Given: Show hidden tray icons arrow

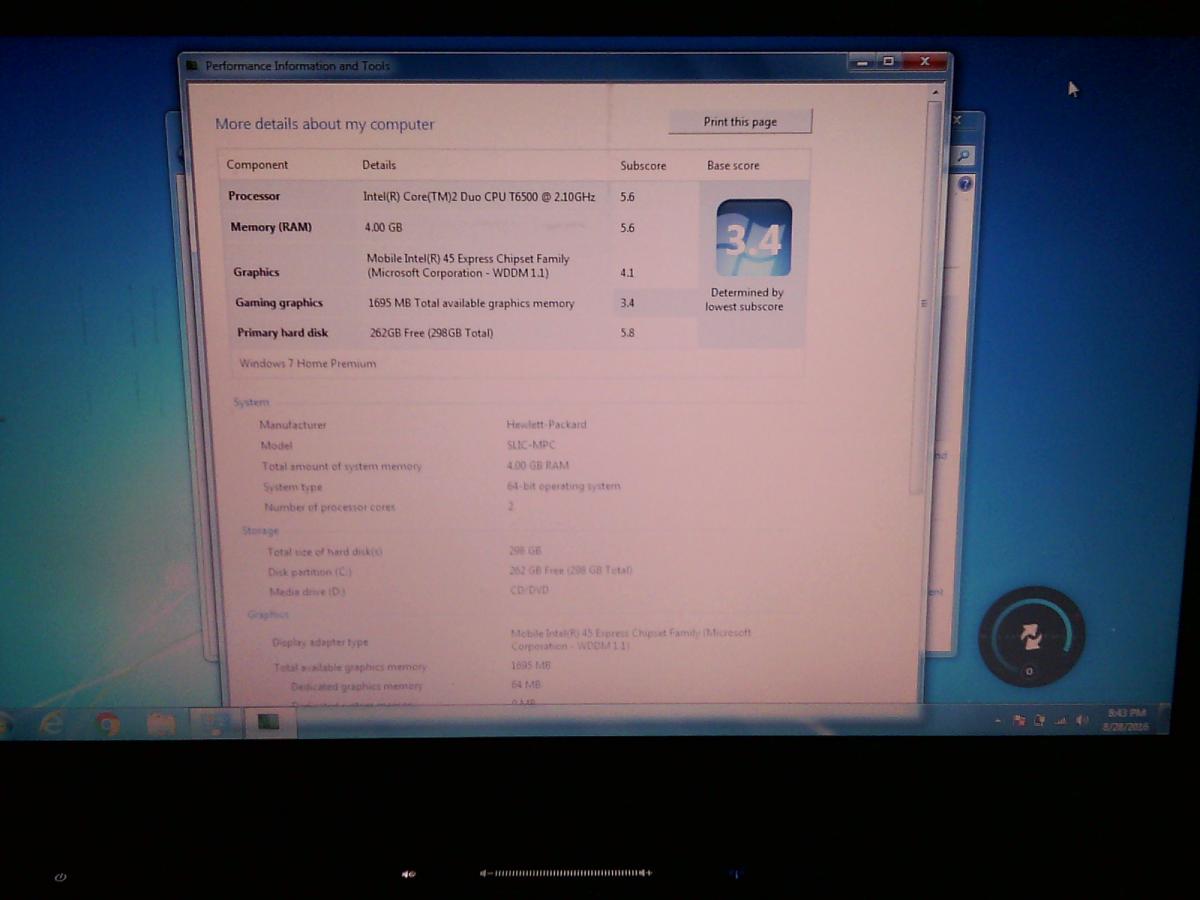Looking at the screenshot, I should (x=998, y=721).
